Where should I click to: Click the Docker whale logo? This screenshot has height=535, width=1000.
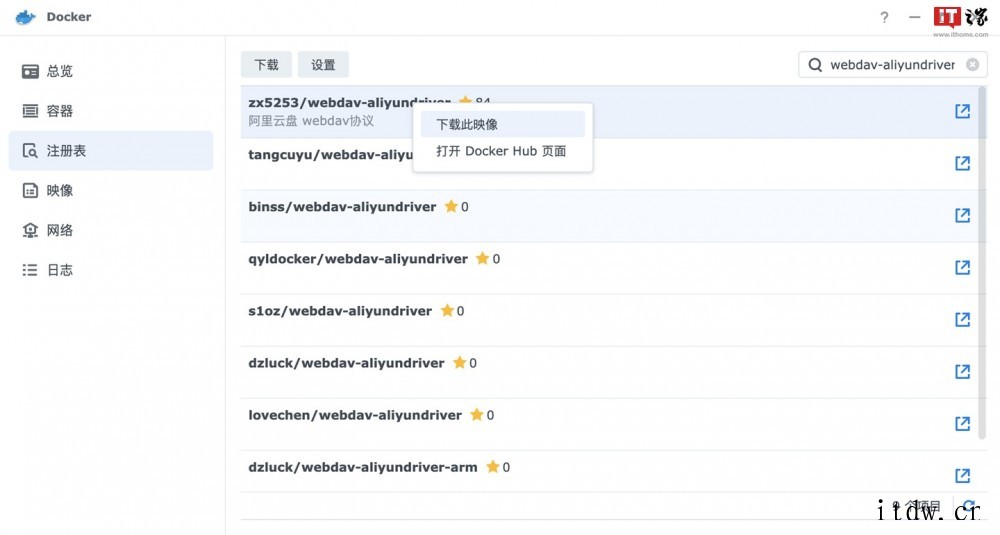click(x=26, y=17)
